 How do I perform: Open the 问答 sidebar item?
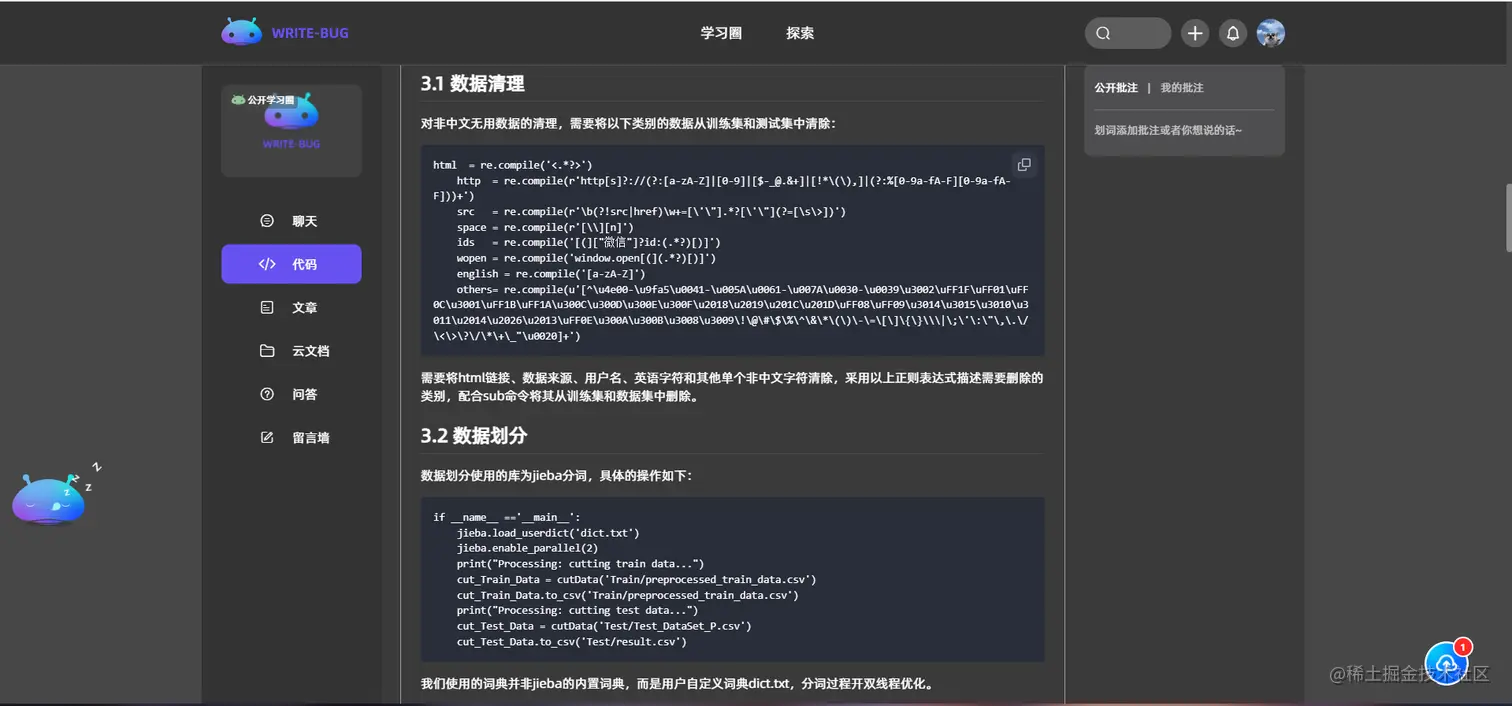(x=291, y=394)
